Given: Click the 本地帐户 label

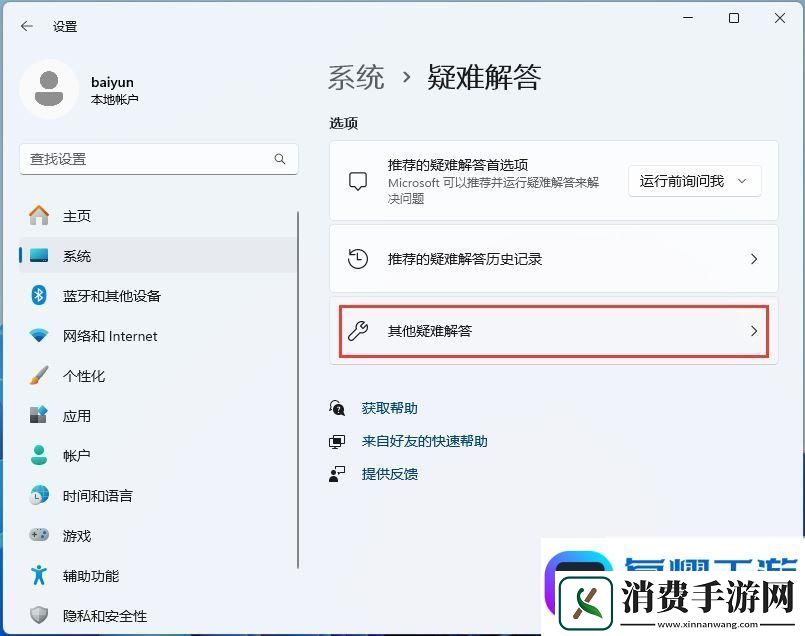Looking at the screenshot, I should coord(114,100).
